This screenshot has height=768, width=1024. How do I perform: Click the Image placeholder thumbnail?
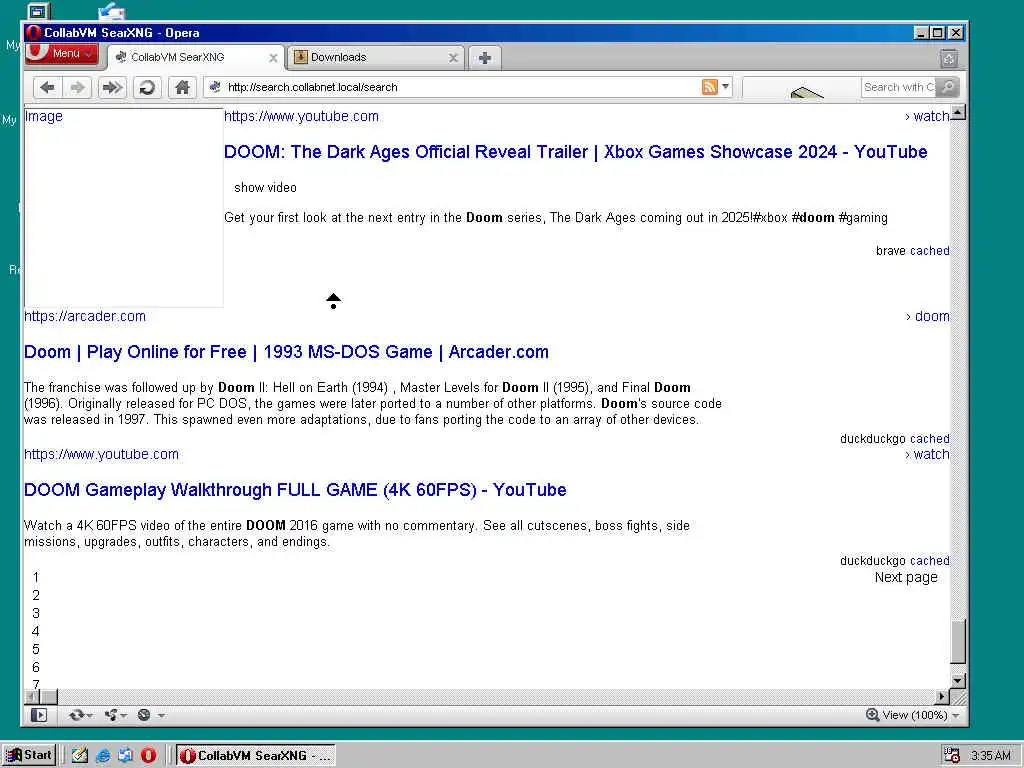point(123,208)
